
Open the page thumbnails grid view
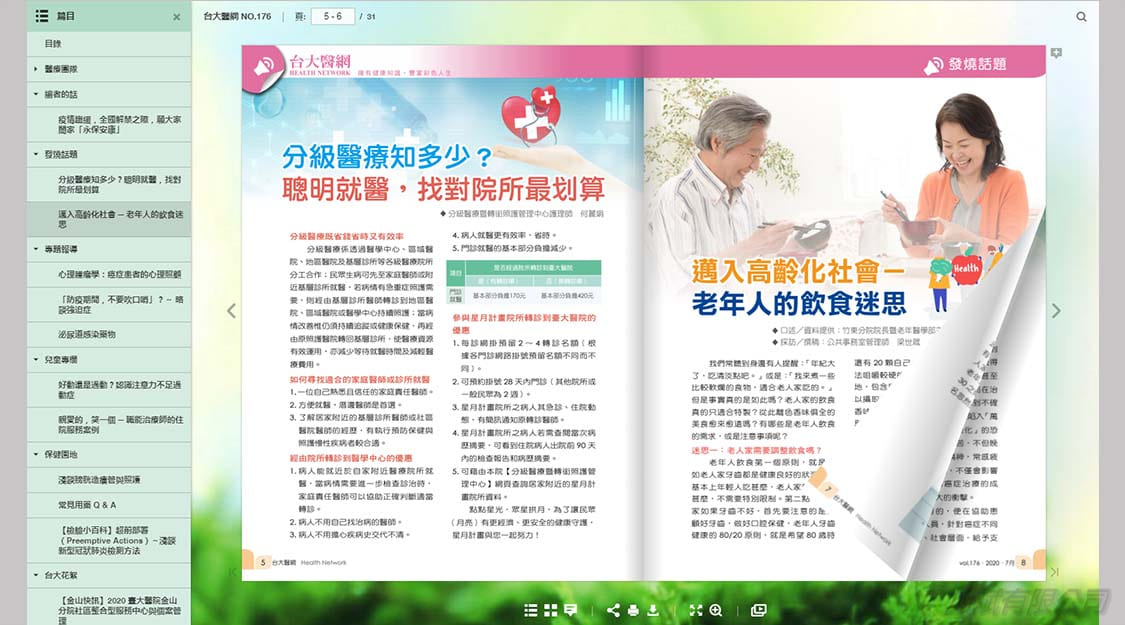tap(550, 610)
